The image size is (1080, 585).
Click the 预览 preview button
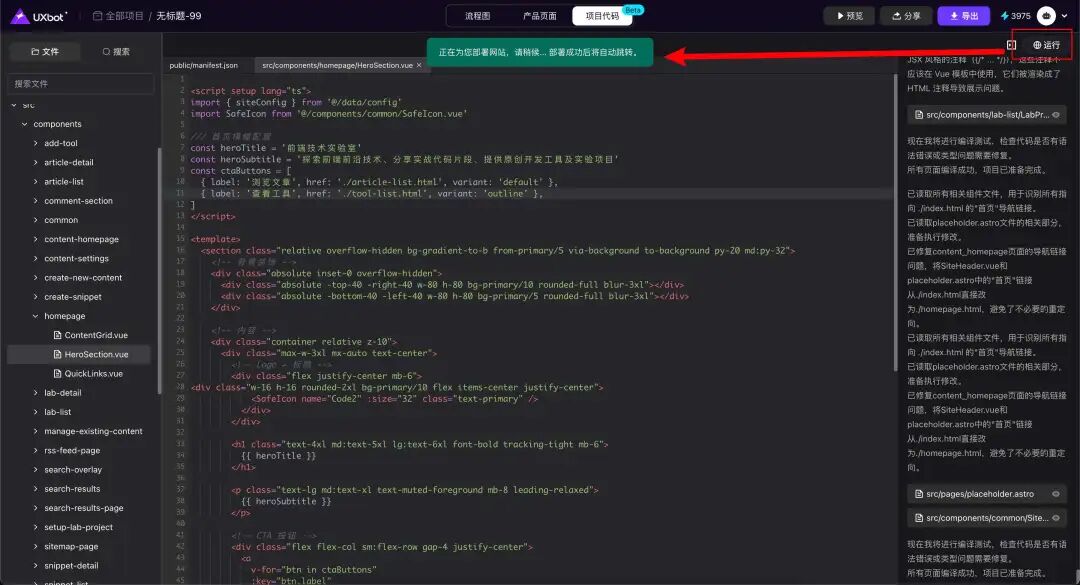pyautogui.click(x=849, y=16)
